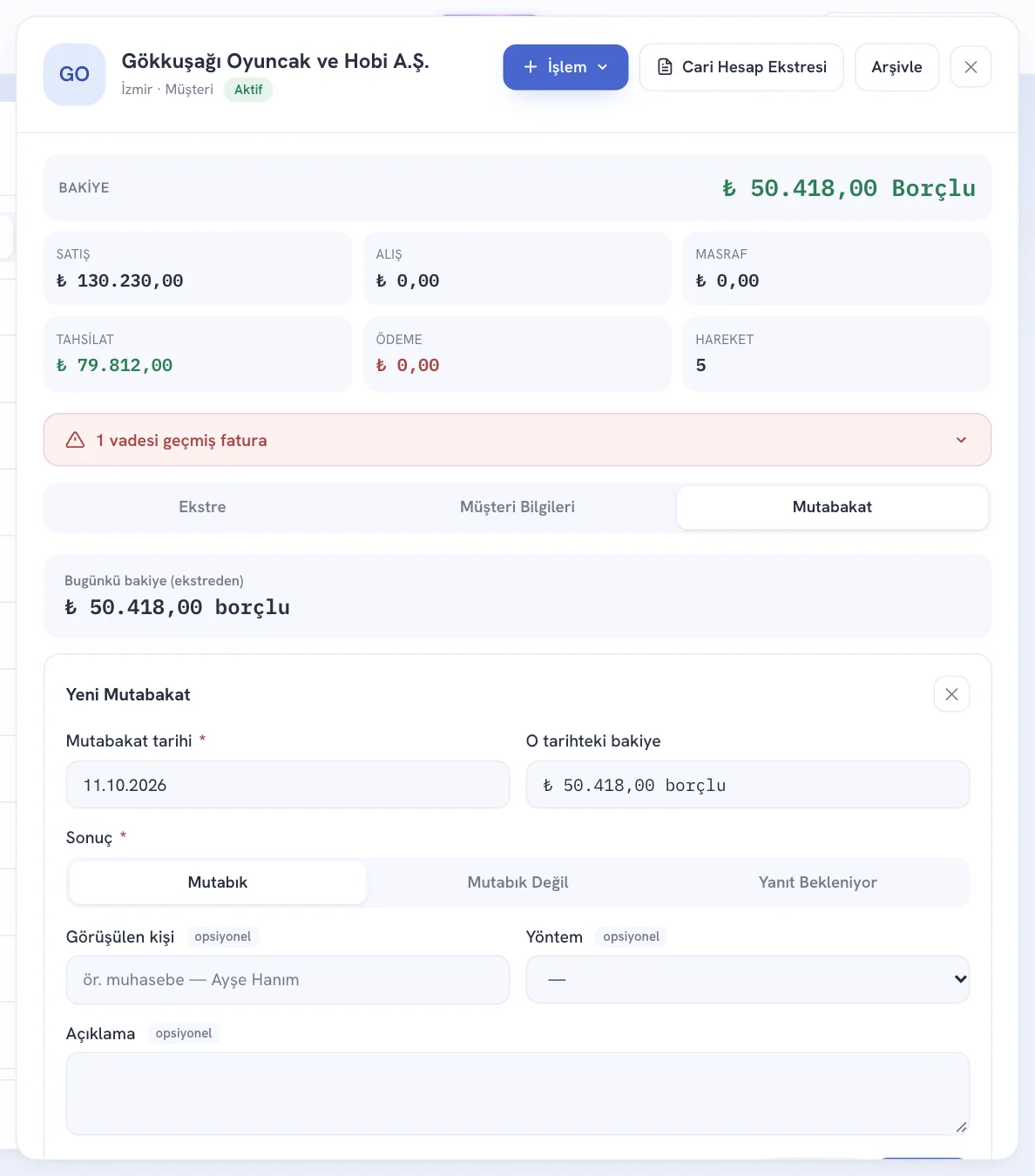Open the İşlem dropdown chevron

coord(602,67)
